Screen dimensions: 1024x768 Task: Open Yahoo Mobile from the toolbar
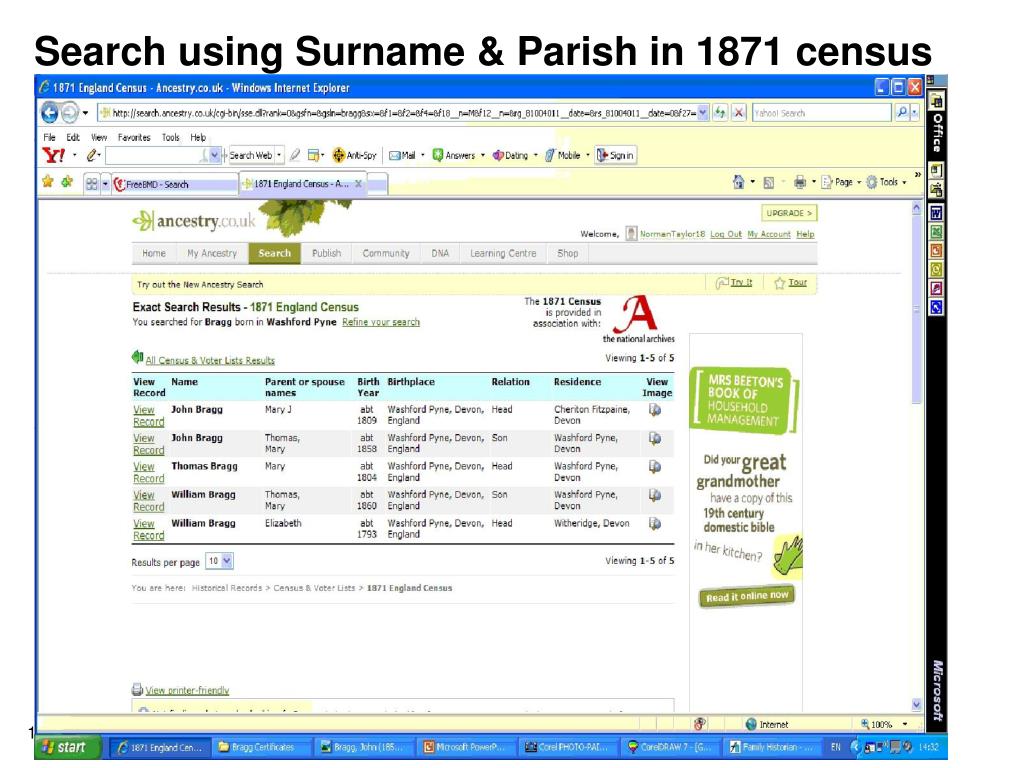563,155
